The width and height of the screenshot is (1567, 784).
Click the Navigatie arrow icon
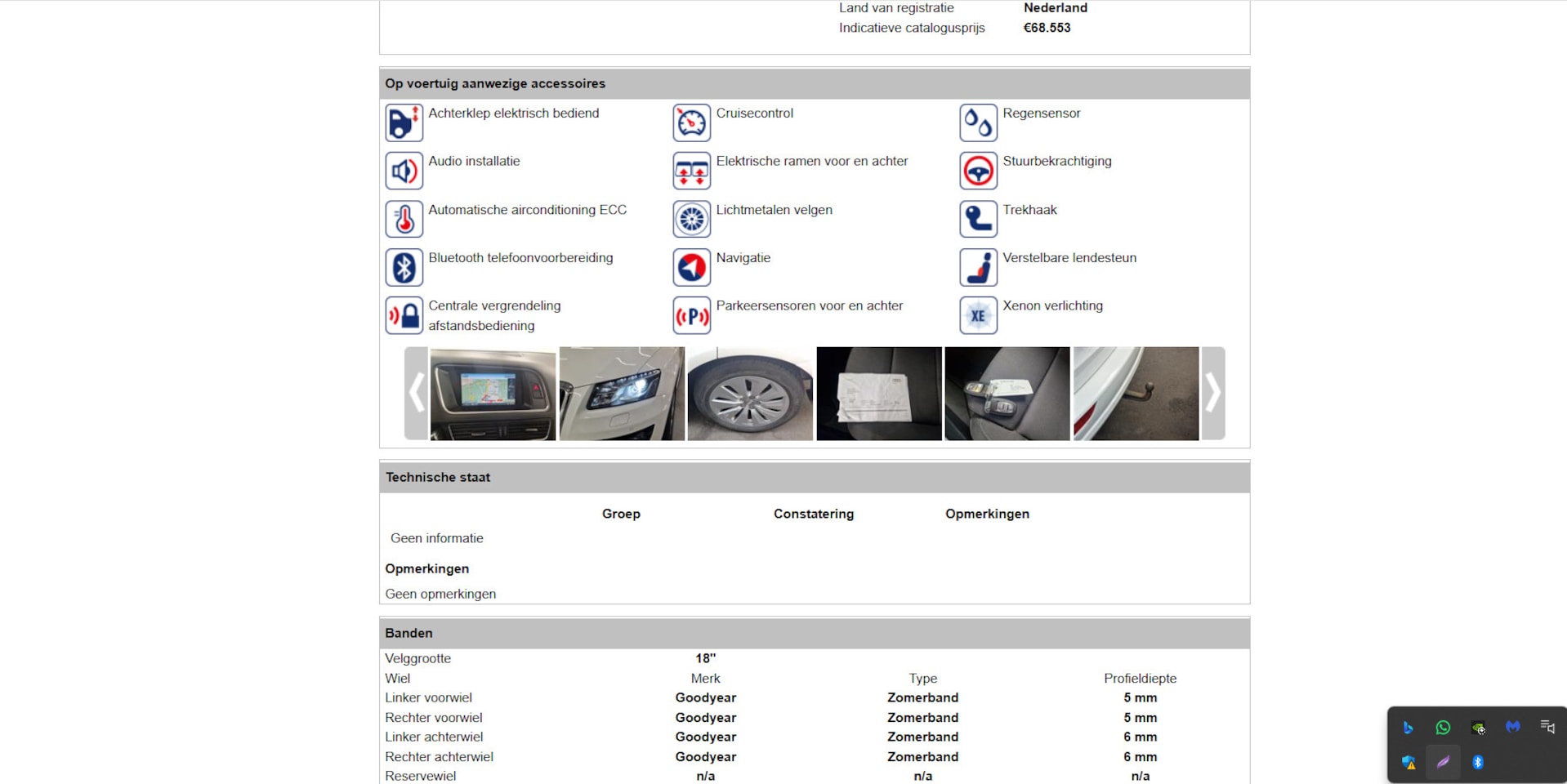pos(691,268)
